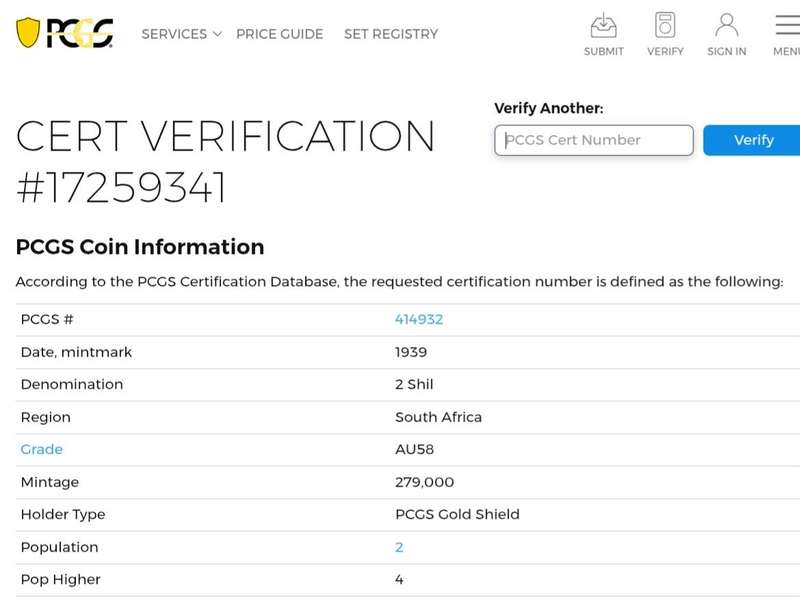The image size is (800, 612).
Task: Select the 1939 date value
Action: (411, 352)
